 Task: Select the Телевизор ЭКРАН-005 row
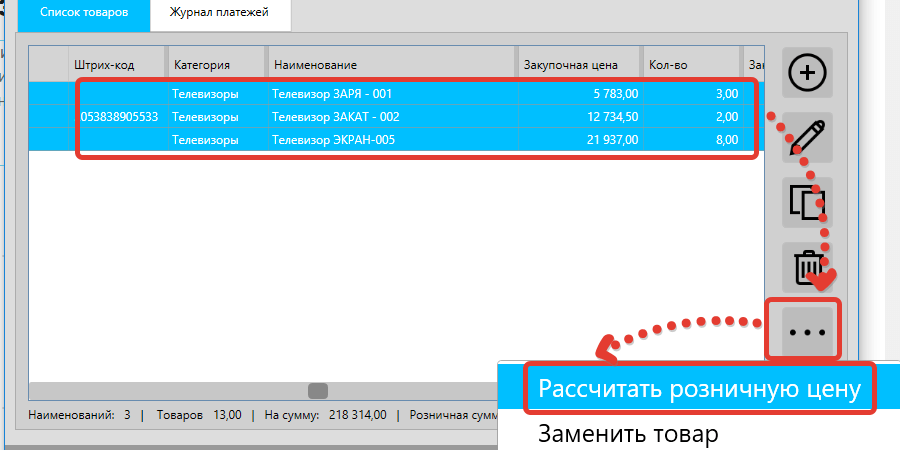tap(333, 140)
